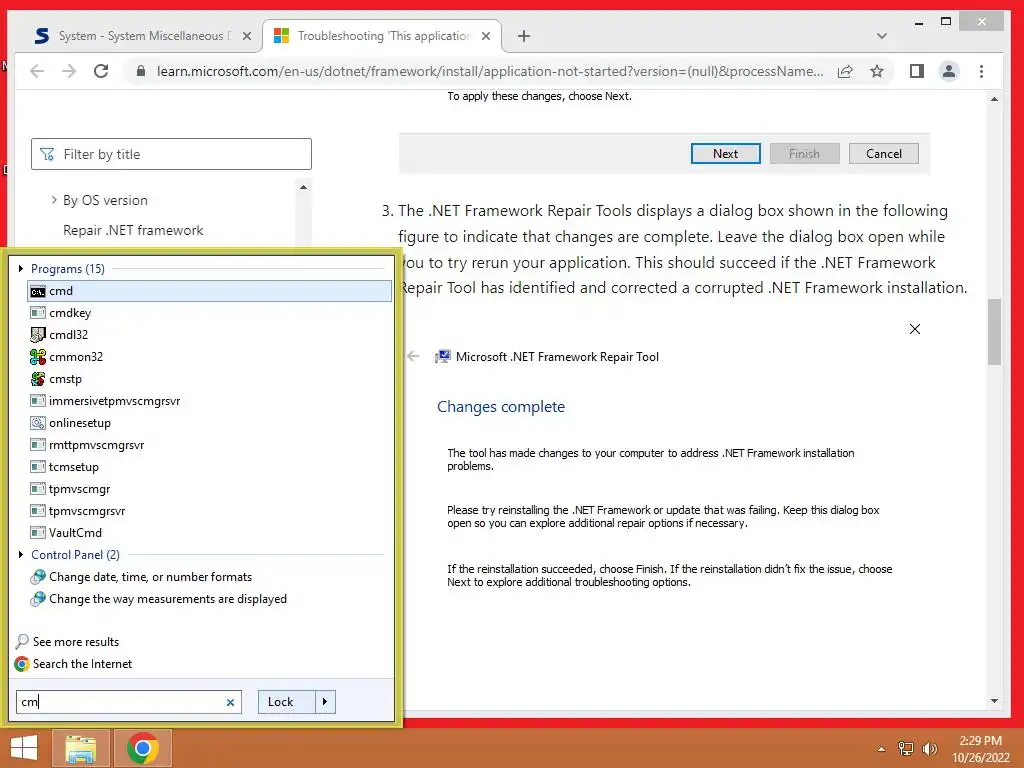
Task: Click the learn.microsoft.com address bar URL
Action: coord(490,71)
